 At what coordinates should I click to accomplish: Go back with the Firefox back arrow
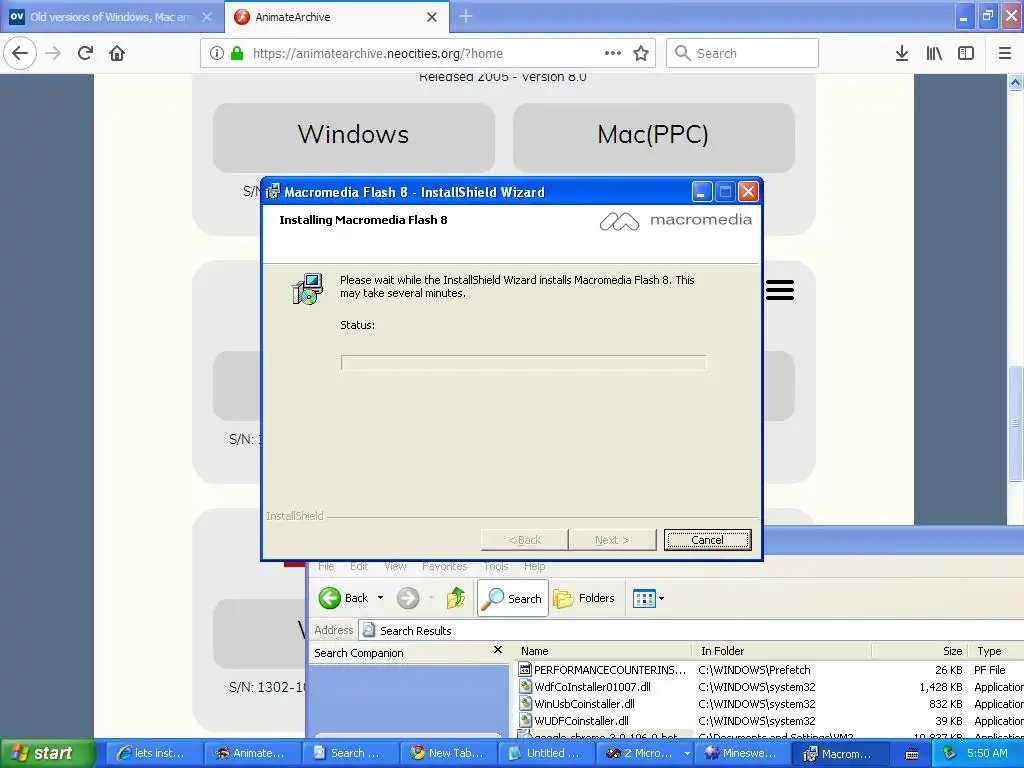pyautogui.click(x=20, y=54)
